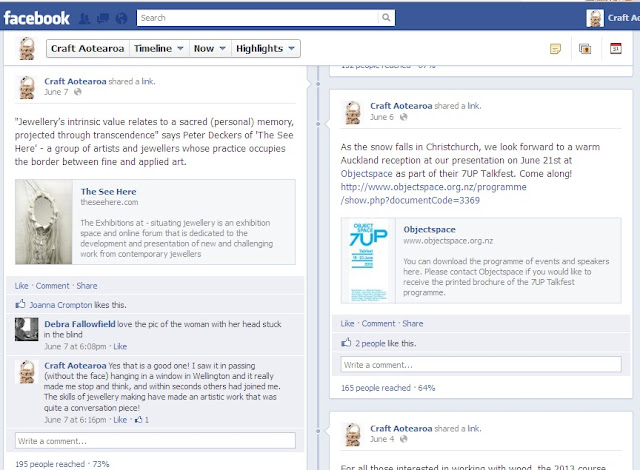The height and width of the screenshot is (470, 640).
Task: Open the photo icon next to note icon
Action: (x=585, y=49)
